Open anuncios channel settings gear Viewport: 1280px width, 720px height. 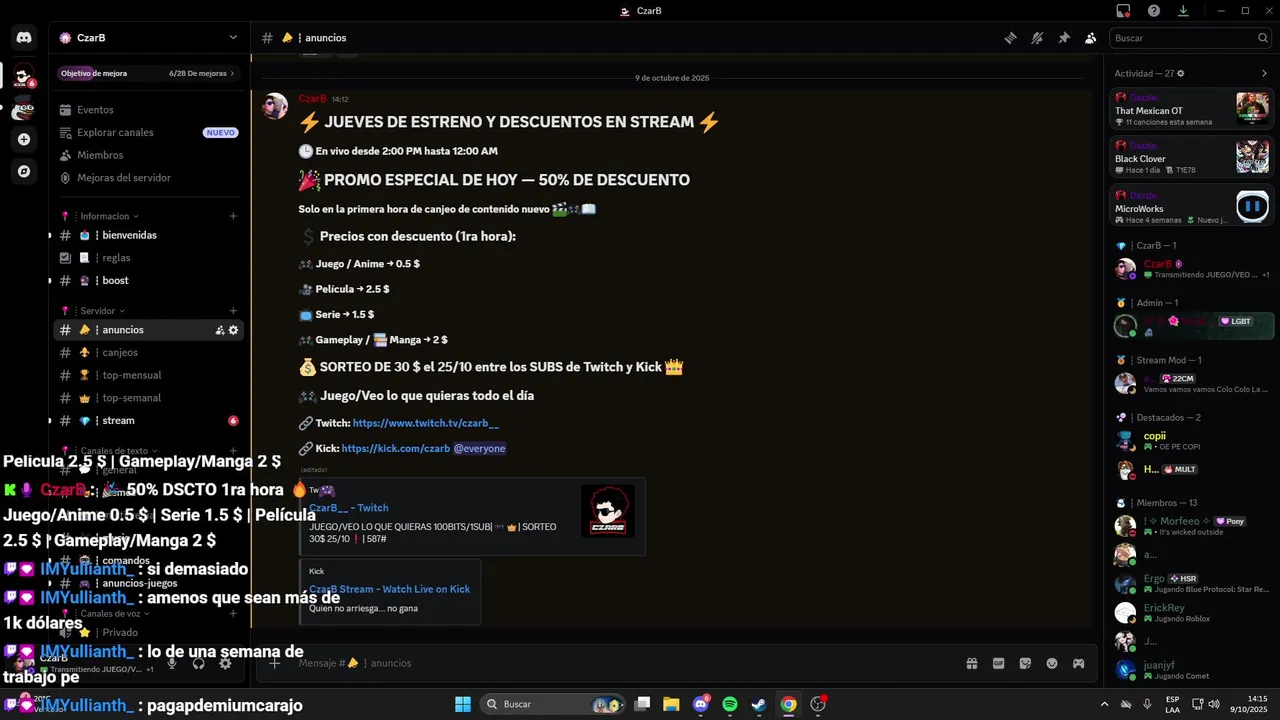(x=233, y=330)
